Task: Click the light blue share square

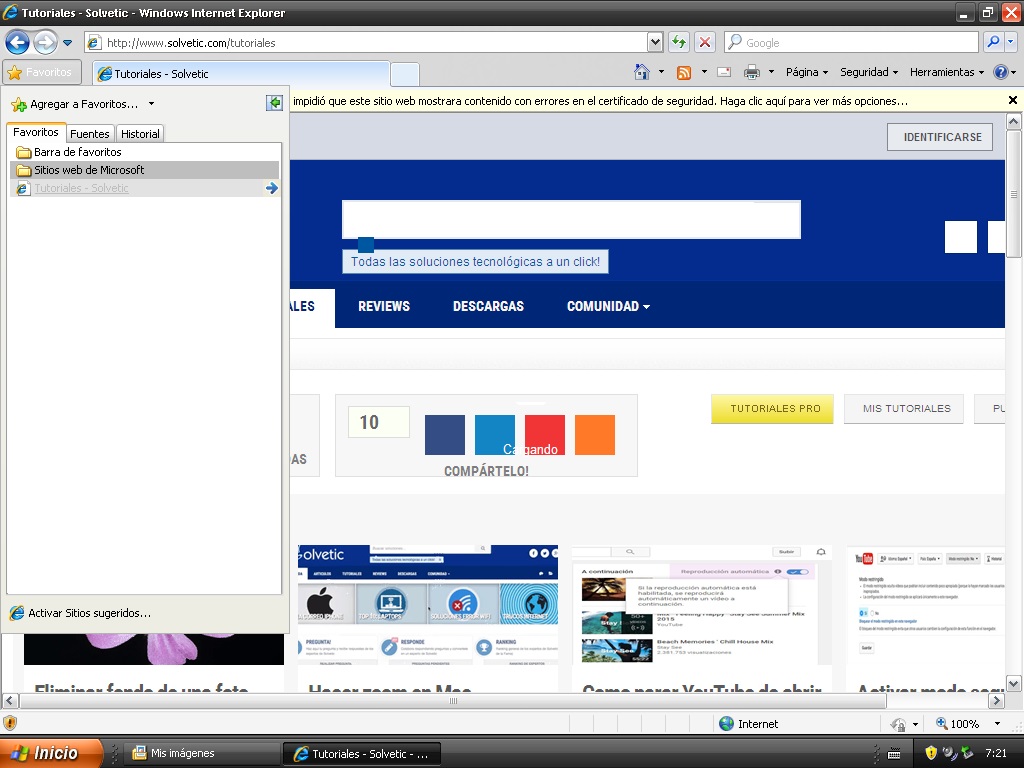Action: pyautogui.click(x=494, y=435)
